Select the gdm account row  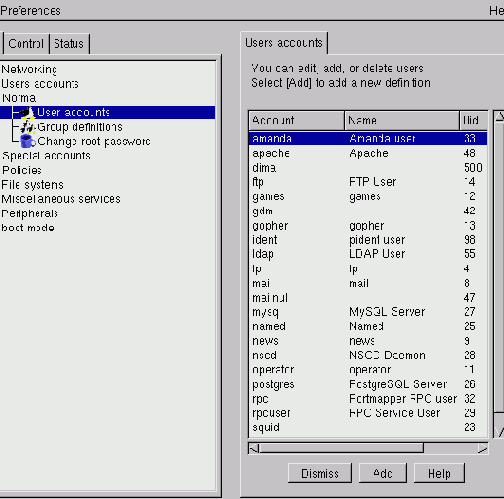[368, 211]
